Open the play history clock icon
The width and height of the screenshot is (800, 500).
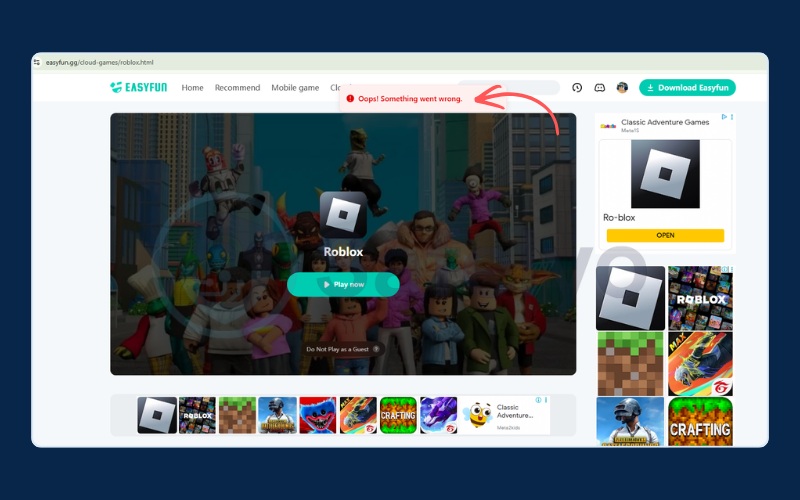tap(577, 88)
